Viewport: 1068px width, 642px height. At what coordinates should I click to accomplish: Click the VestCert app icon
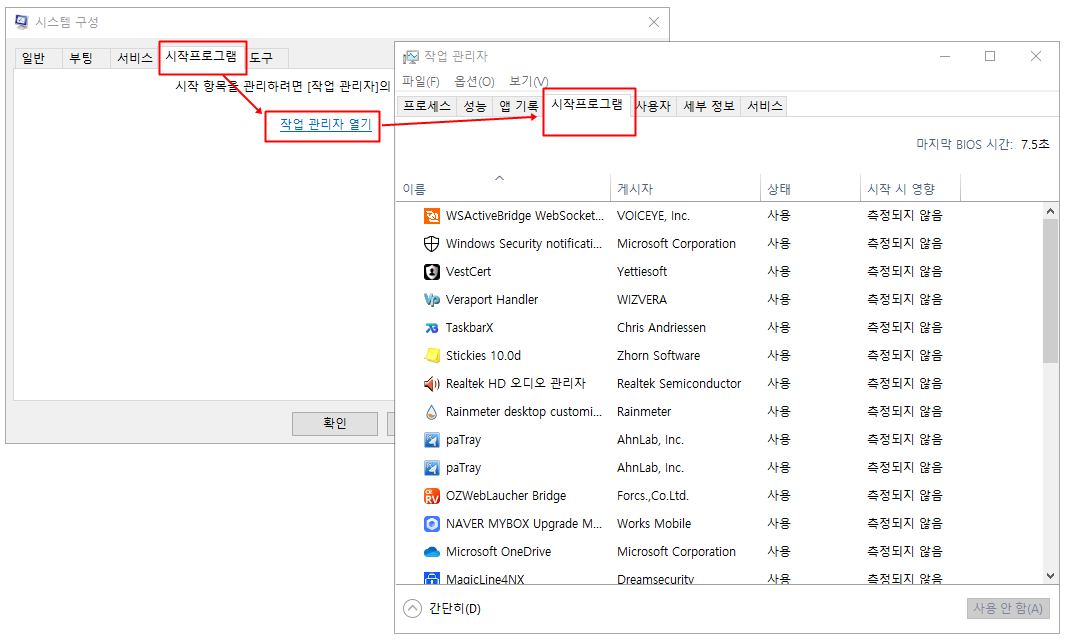[432, 272]
